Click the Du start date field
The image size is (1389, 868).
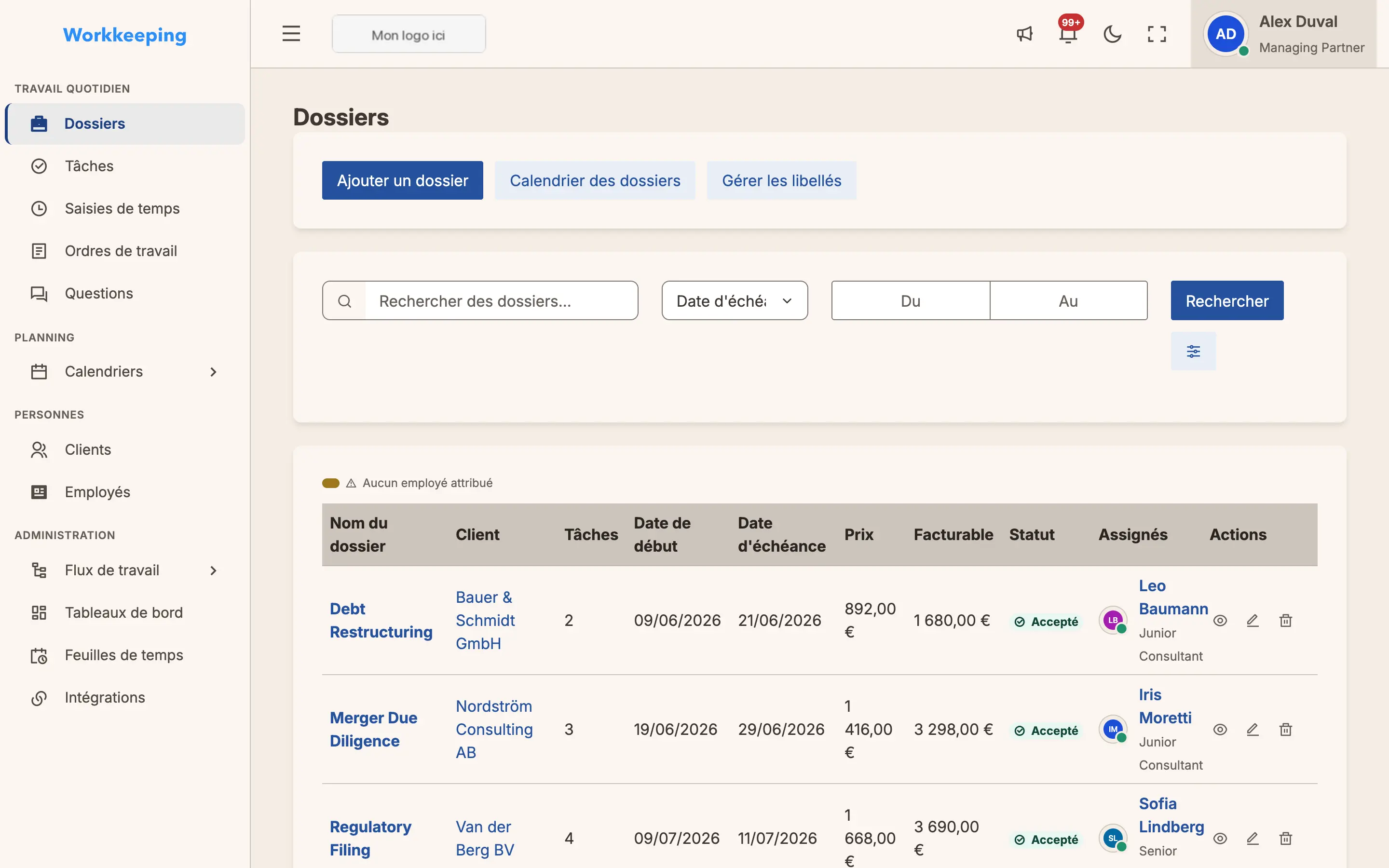pos(910,300)
